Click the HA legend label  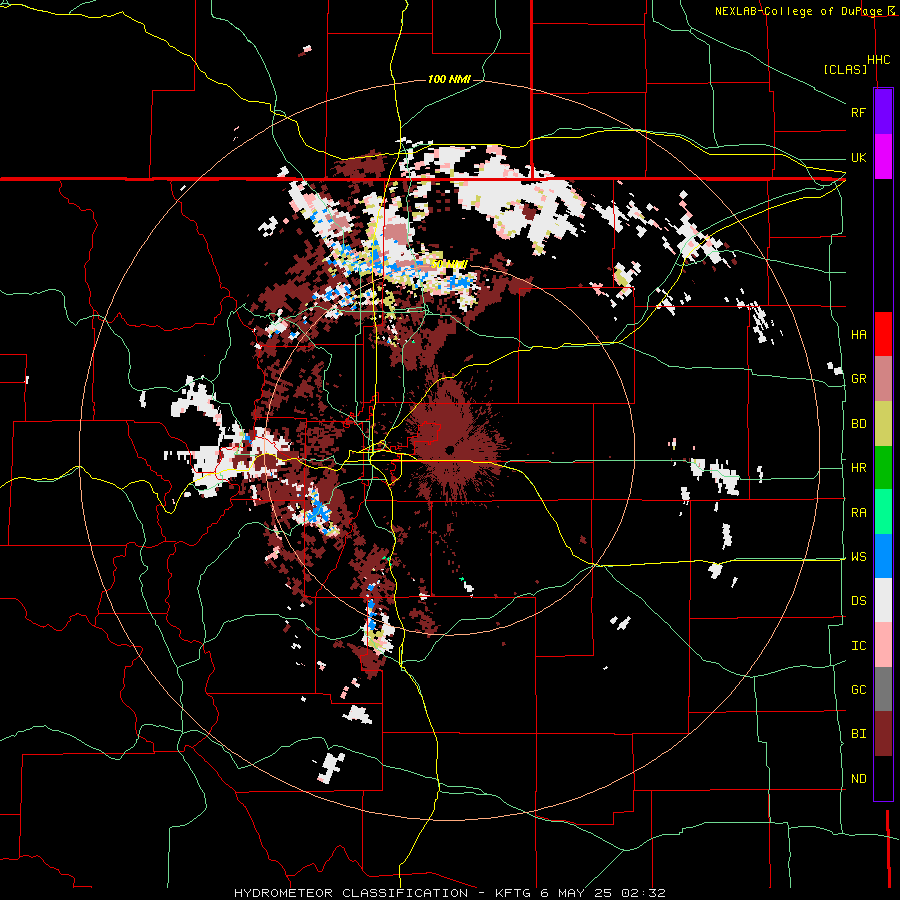pyautogui.click(x=858, y=335)
